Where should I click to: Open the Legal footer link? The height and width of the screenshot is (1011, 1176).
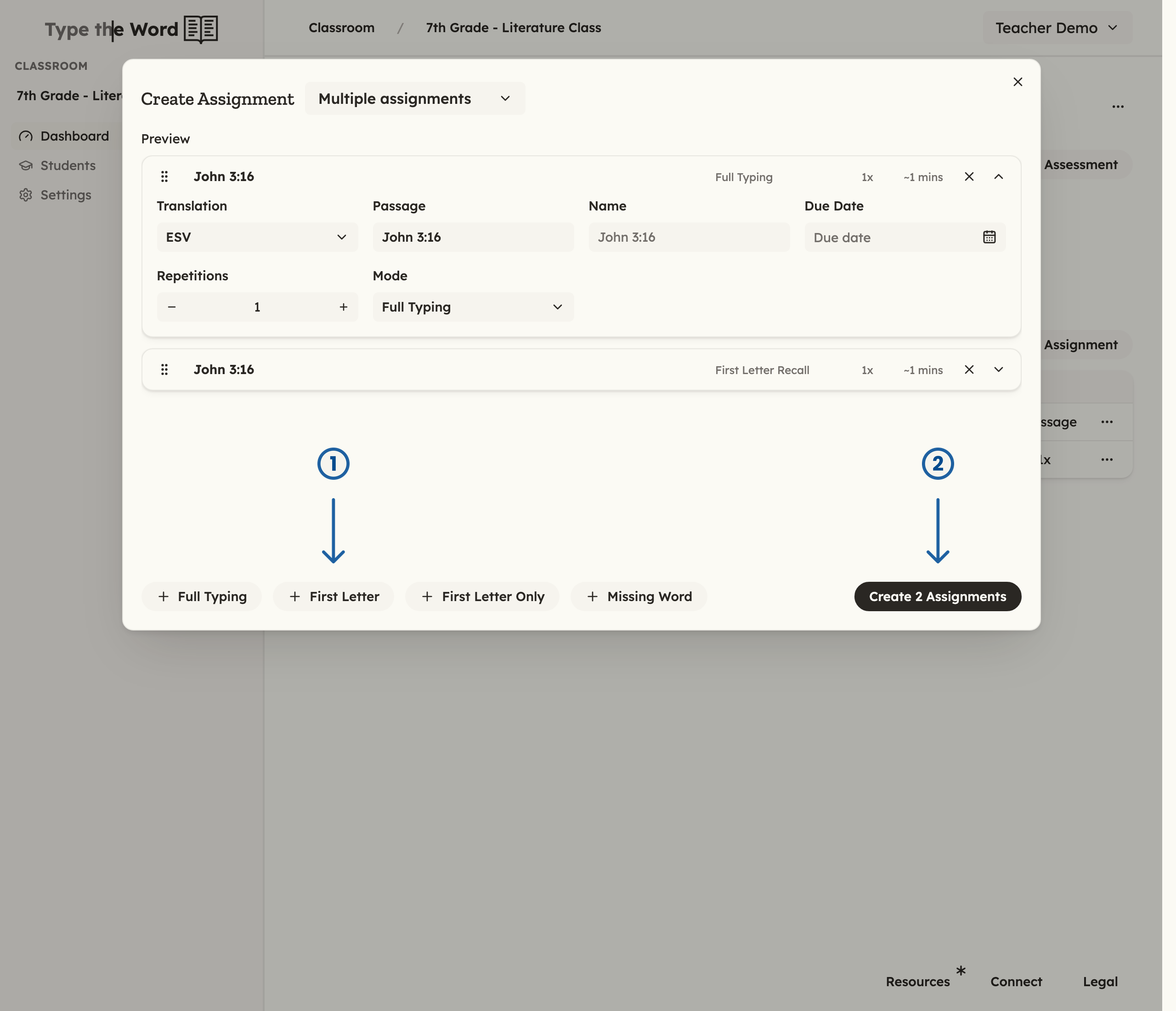tap(1100, 982)
